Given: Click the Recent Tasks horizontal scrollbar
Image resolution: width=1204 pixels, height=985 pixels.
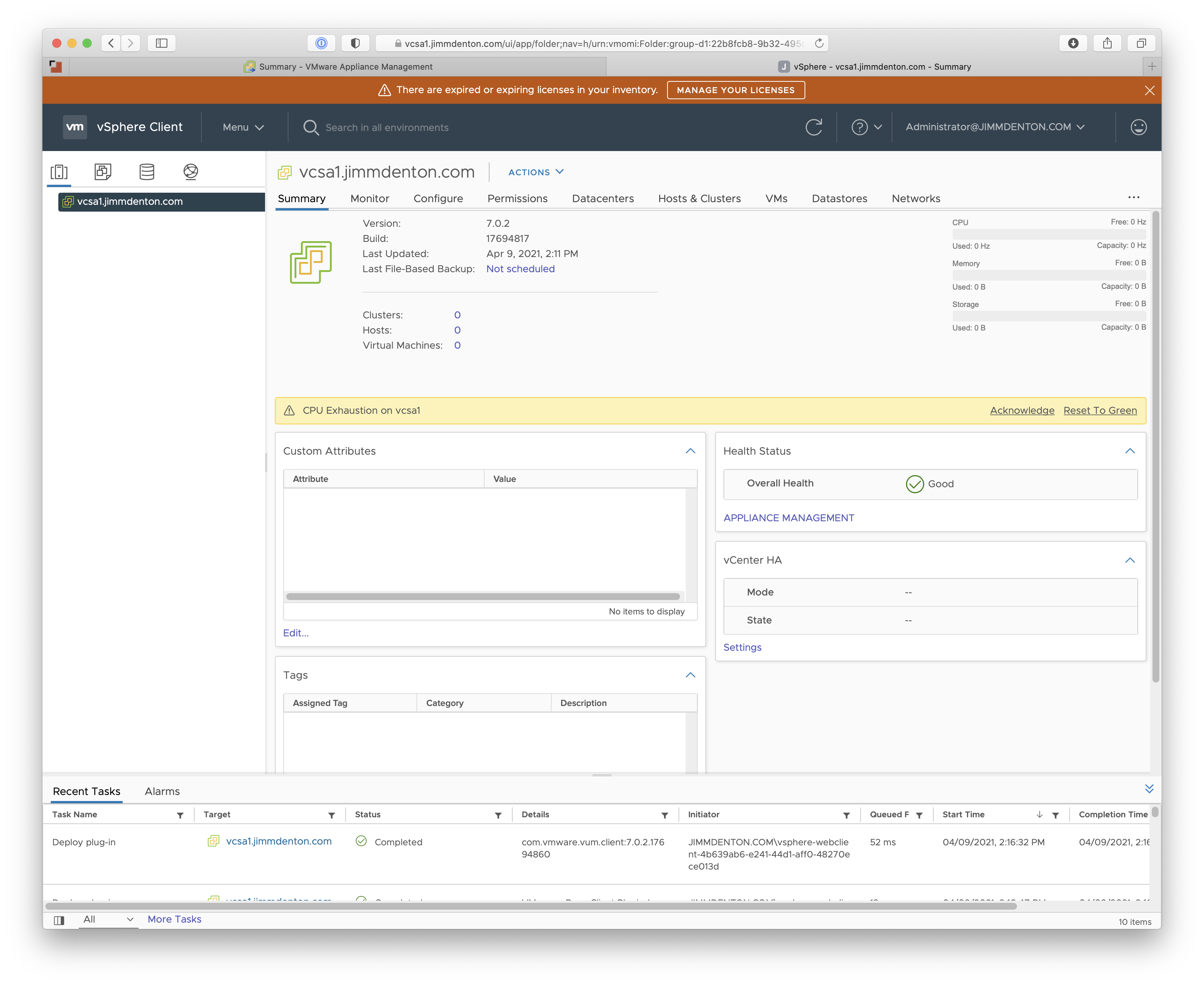Looking at the screenshot, I should (x=530, y=906).
